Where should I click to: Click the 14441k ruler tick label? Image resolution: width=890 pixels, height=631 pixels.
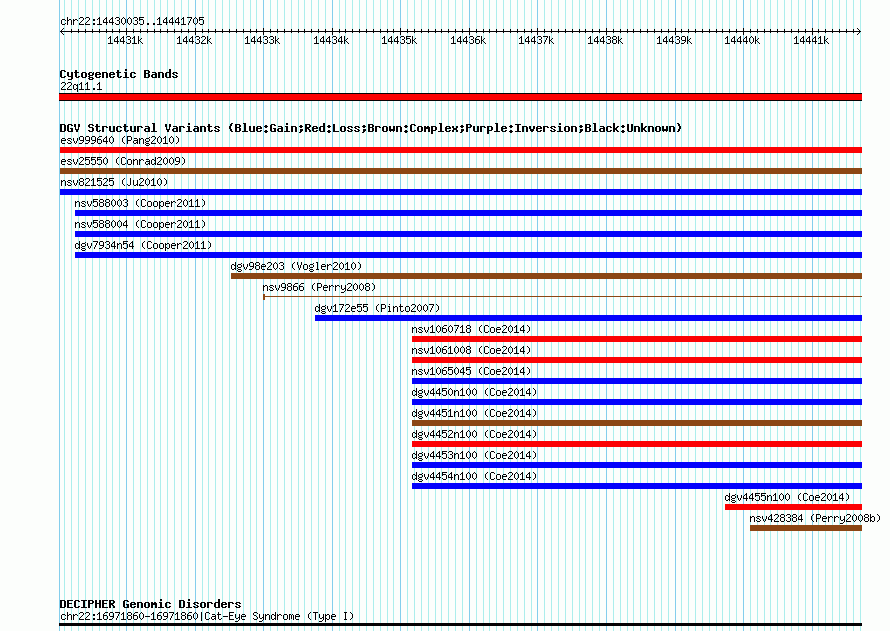tap(811, 40)
